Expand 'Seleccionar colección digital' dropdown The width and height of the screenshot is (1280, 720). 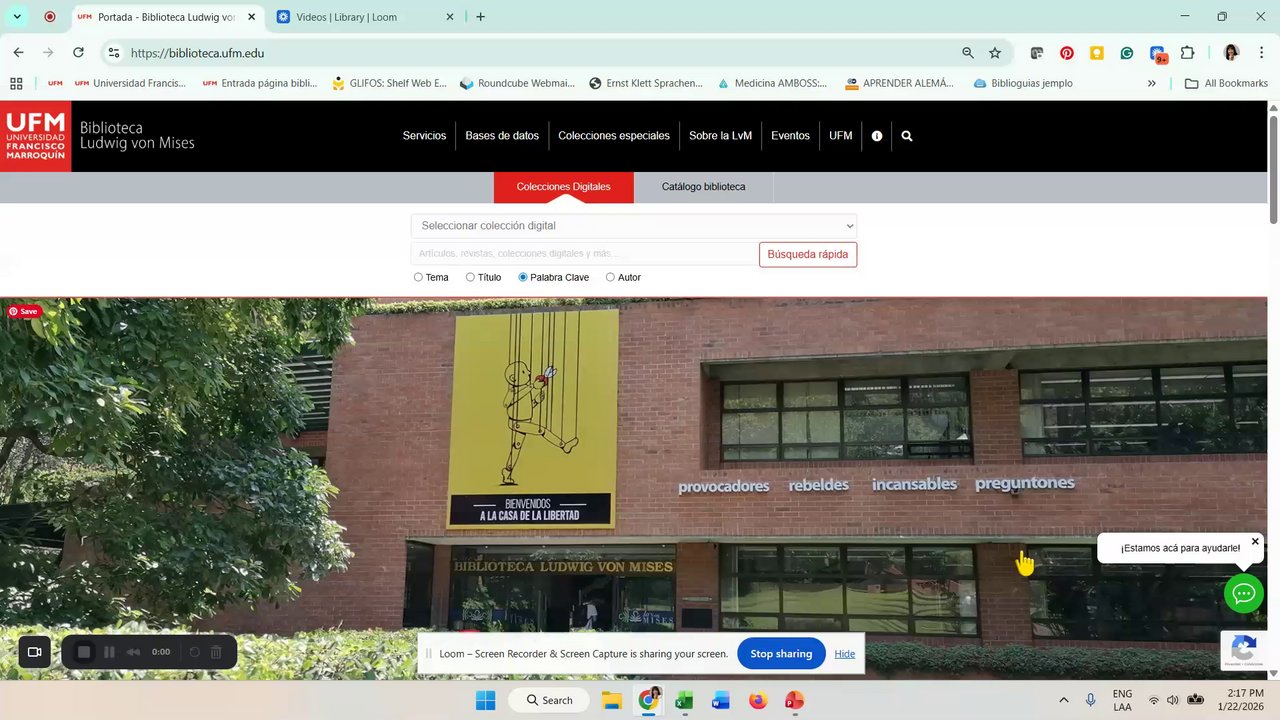pos(634,226)
